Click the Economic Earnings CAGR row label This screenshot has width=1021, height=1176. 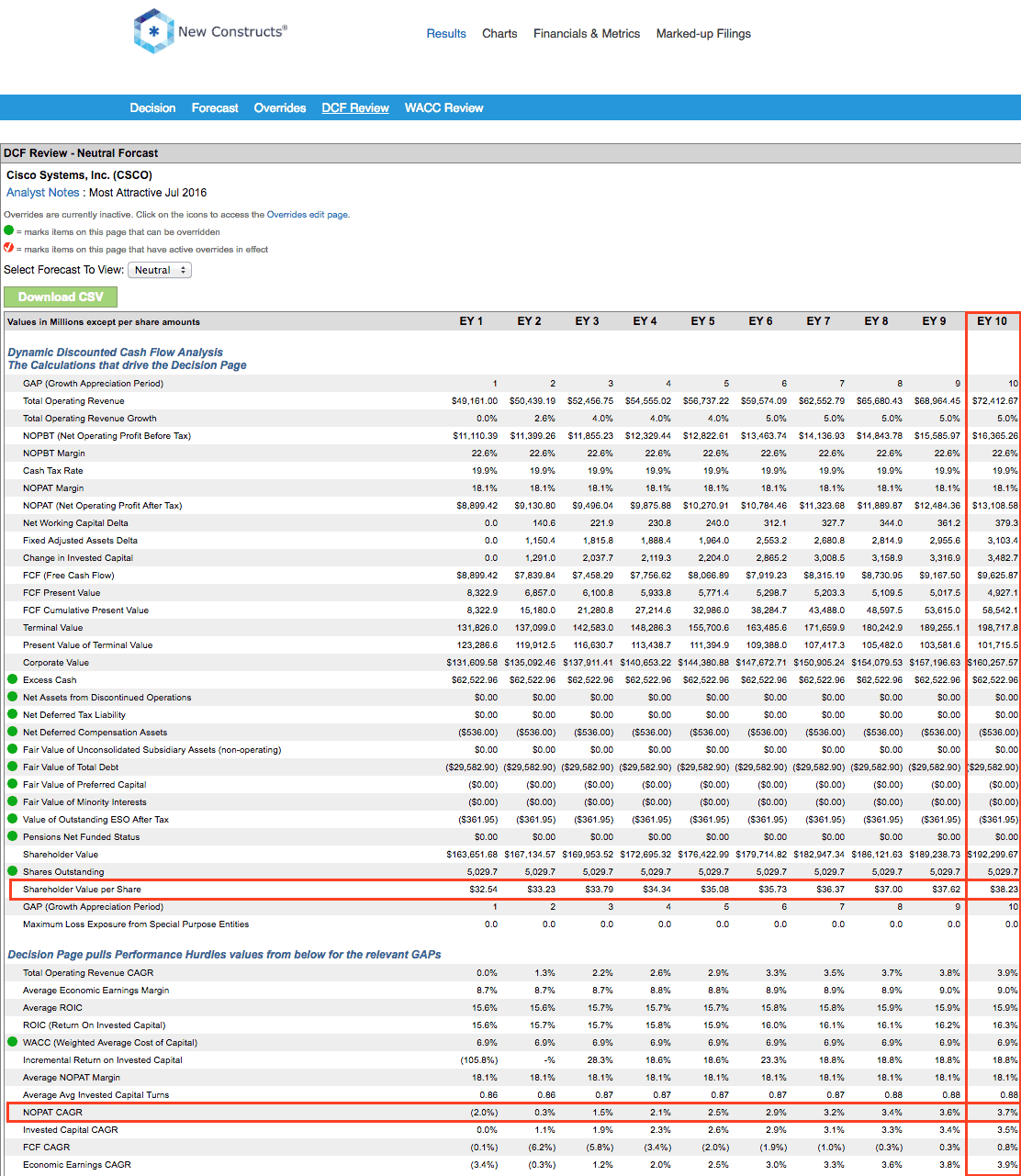coord(76,1164)
